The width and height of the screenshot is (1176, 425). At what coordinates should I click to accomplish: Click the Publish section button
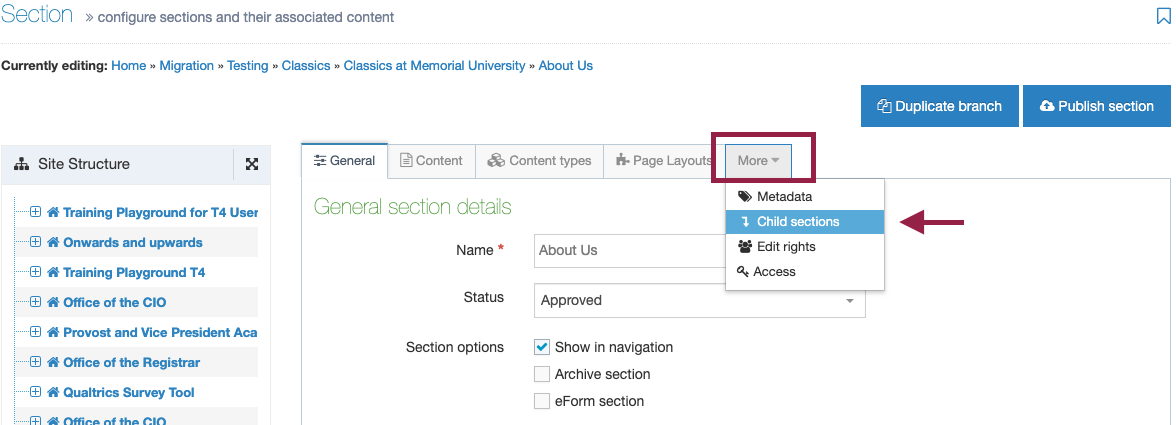pos(1096,106)
